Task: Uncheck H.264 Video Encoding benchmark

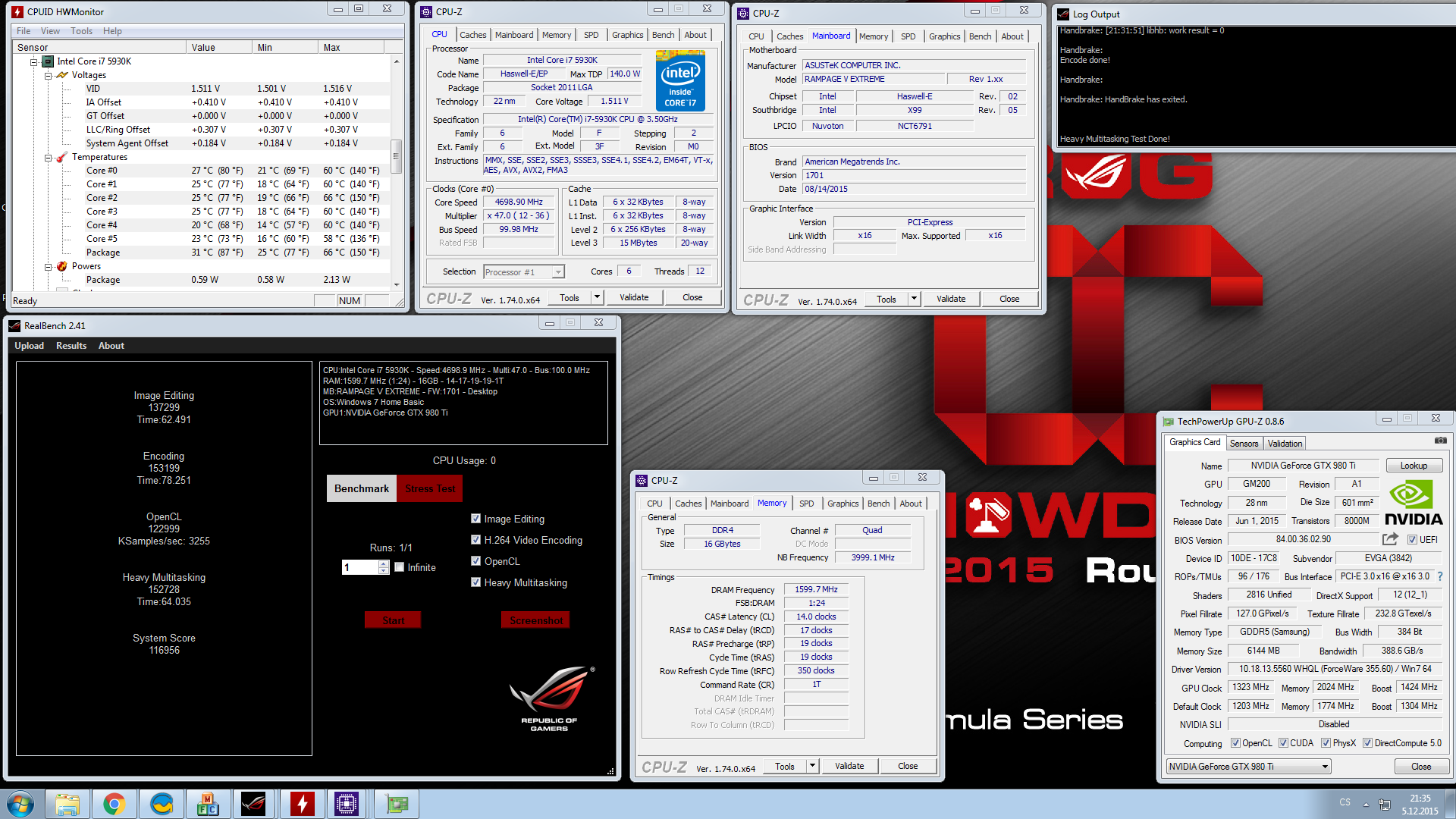Action: click(475, 540)
